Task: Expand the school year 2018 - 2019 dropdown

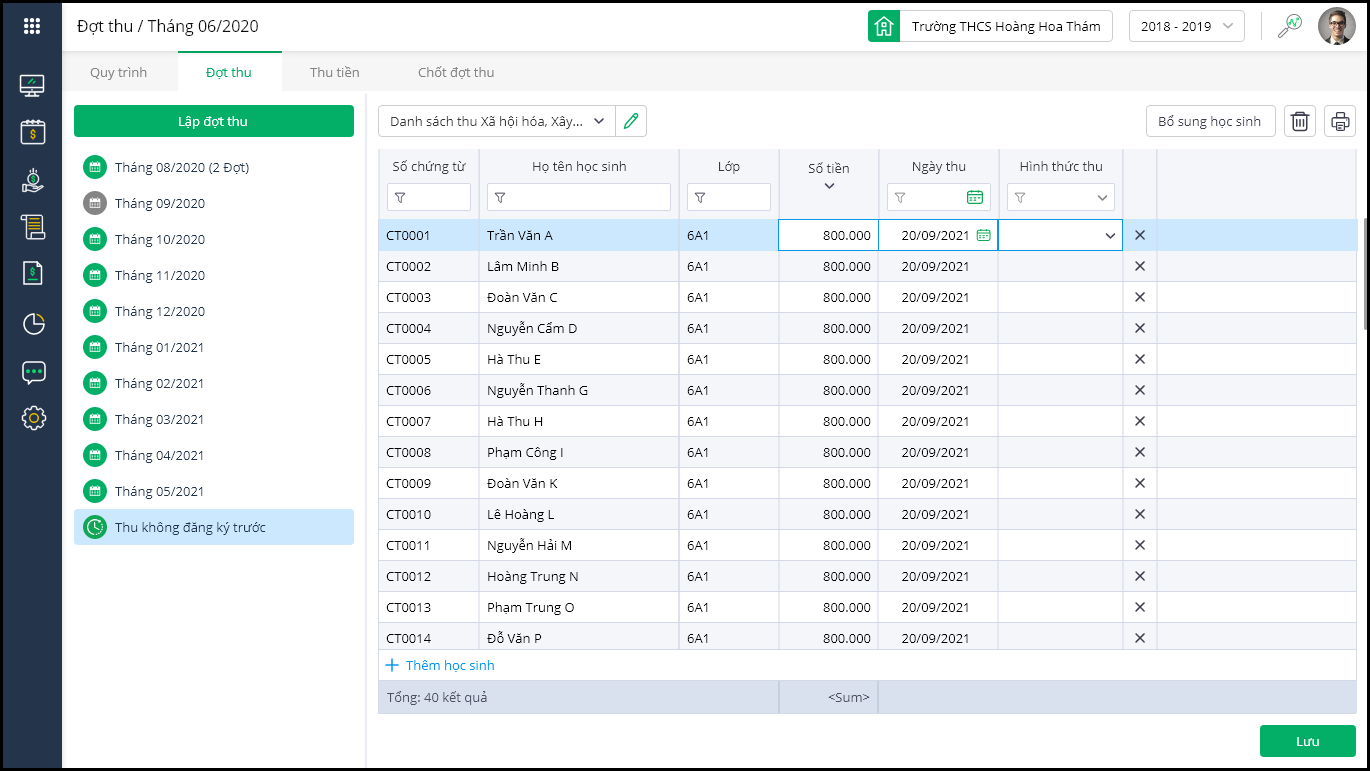Action: pyautogui.click(x=1186, y=27)
